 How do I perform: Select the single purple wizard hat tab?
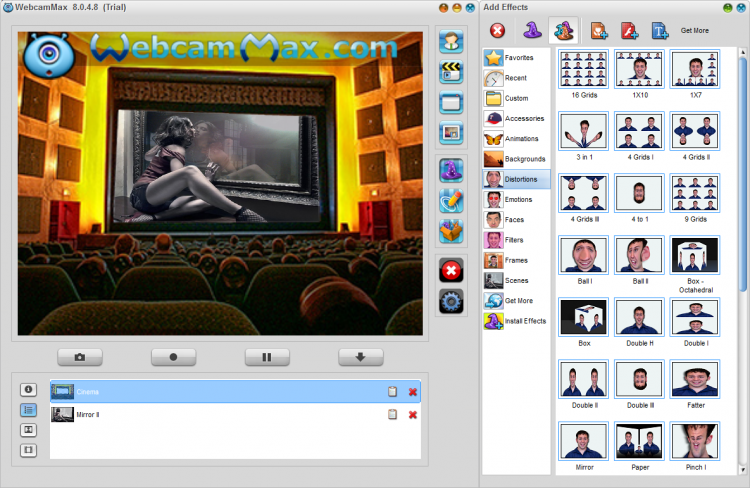[532, 30]
